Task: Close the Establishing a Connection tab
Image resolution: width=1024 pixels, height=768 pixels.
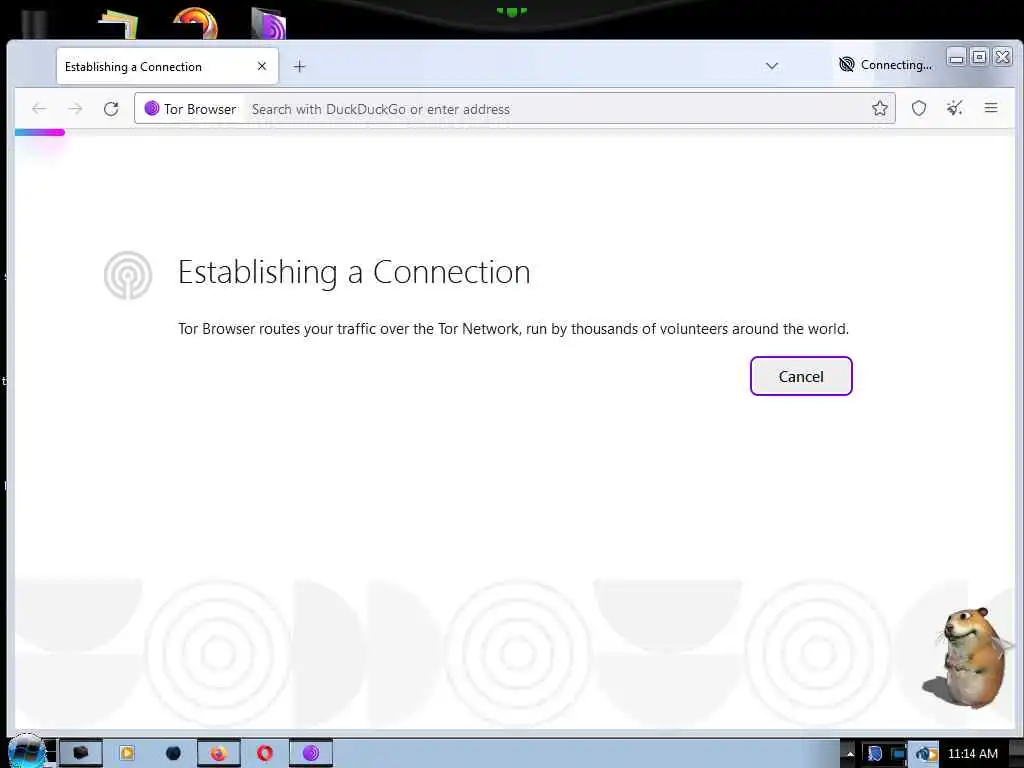Action: point(262,66)
